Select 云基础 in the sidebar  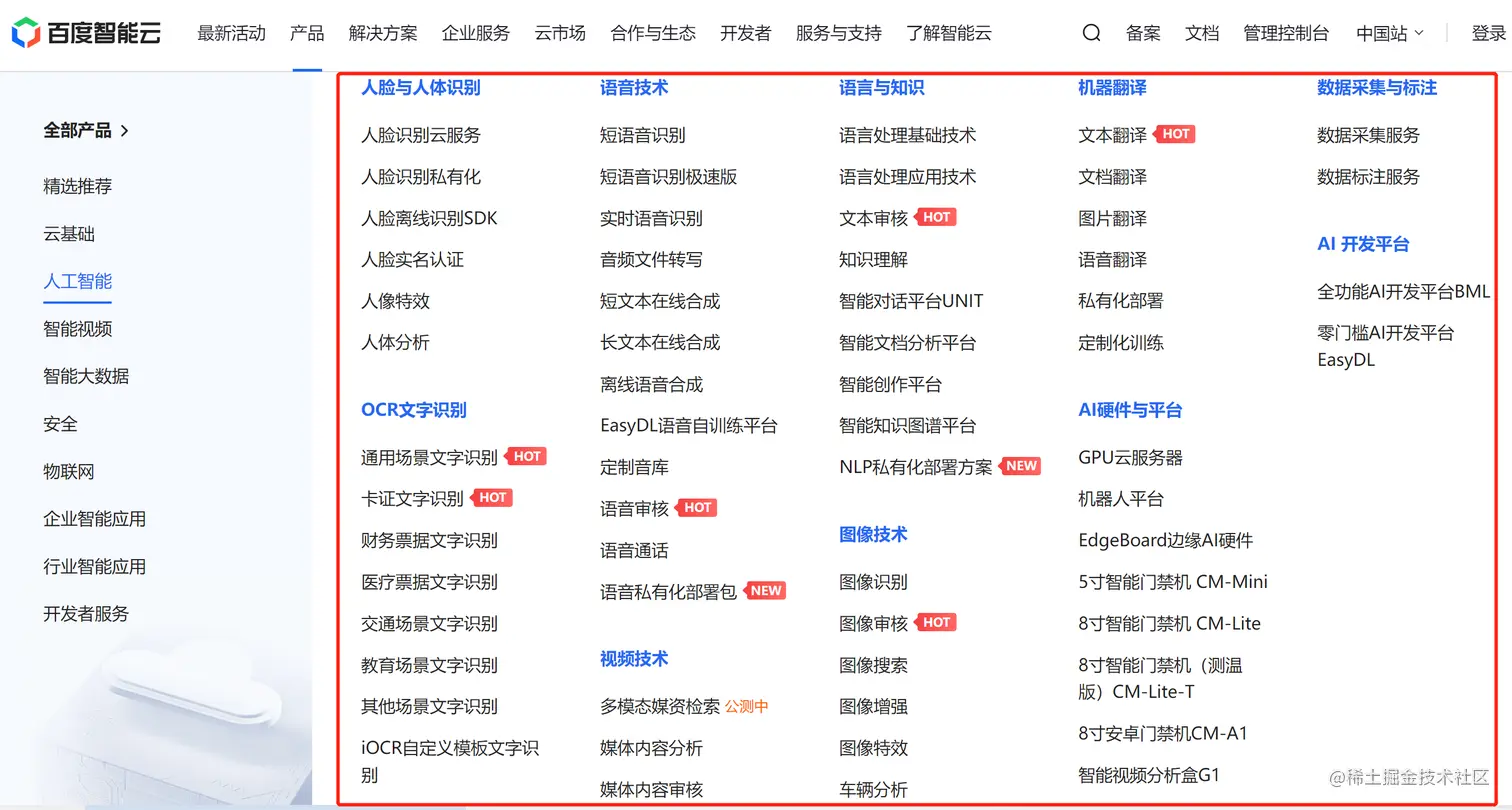69,234
